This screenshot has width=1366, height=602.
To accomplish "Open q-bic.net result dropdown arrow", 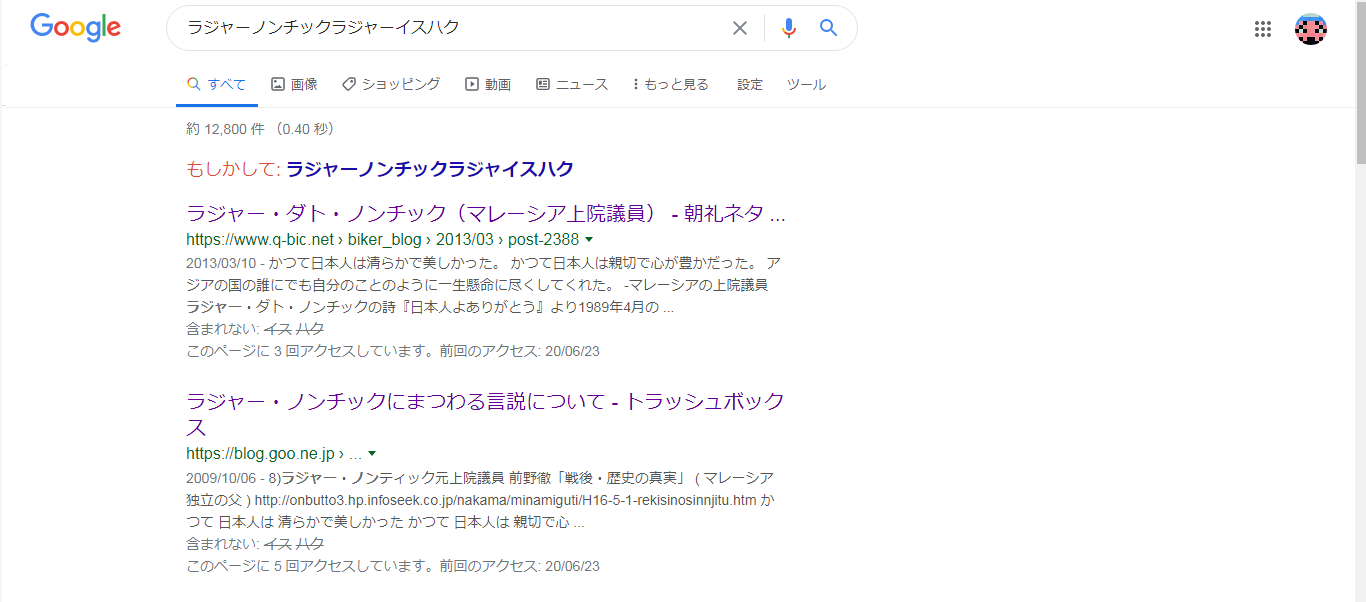I will 589,240.
